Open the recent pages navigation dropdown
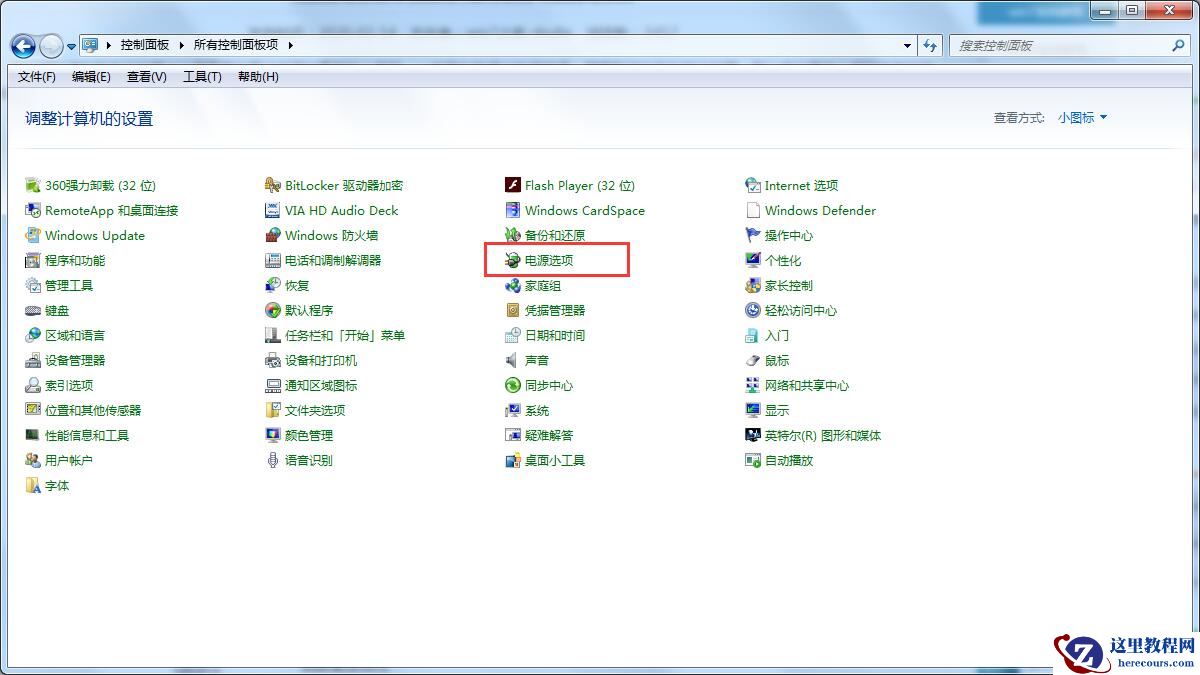This screenshot has width=1200, height=675. click(70, 45)
